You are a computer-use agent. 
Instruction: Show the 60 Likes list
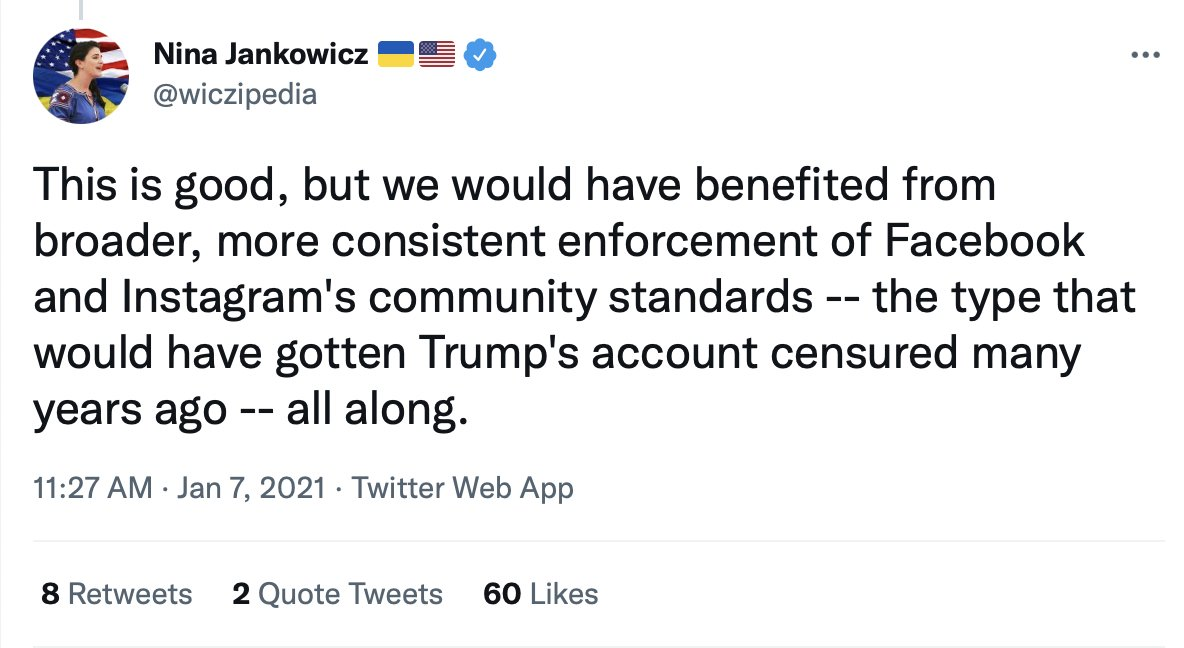coord(541,594)
